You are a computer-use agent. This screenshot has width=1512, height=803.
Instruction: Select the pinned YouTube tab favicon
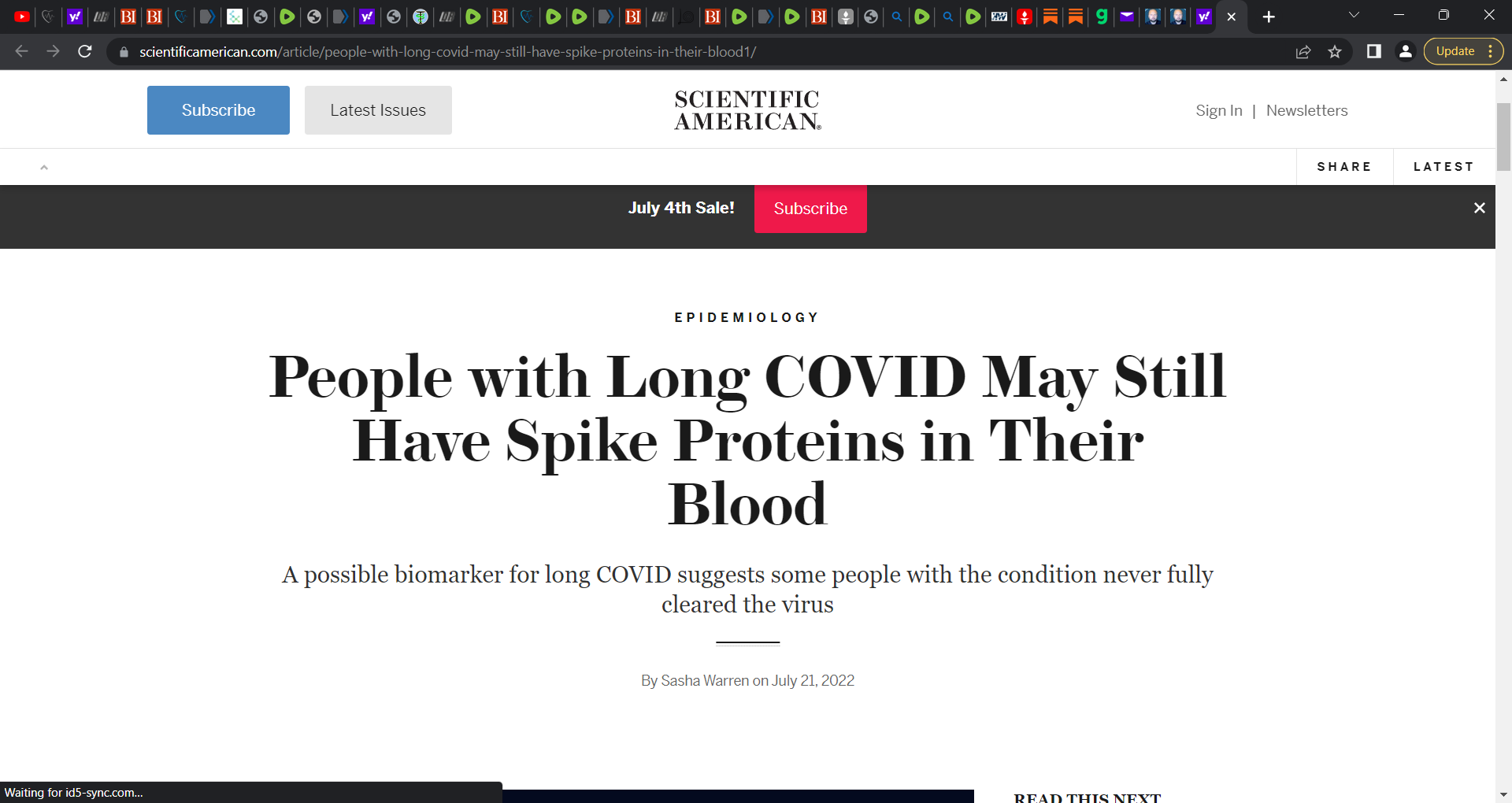click(x=21, y=17)
